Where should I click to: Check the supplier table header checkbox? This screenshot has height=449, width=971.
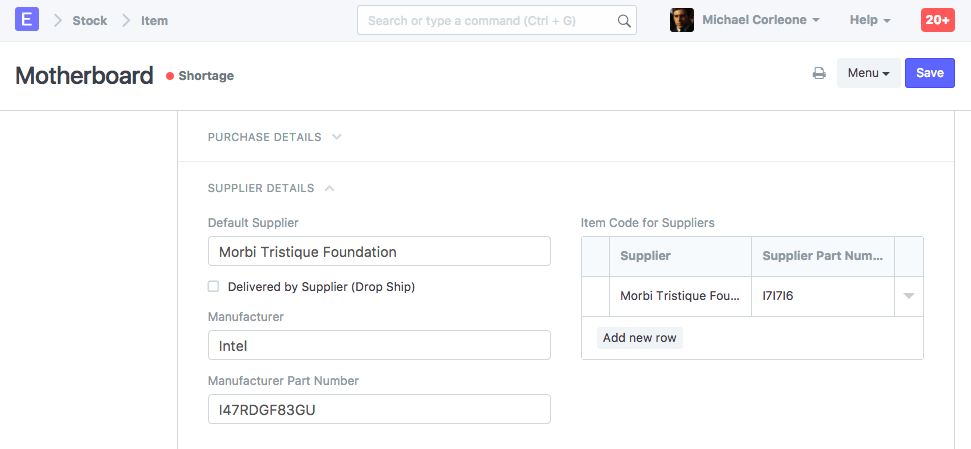(596, 256)
